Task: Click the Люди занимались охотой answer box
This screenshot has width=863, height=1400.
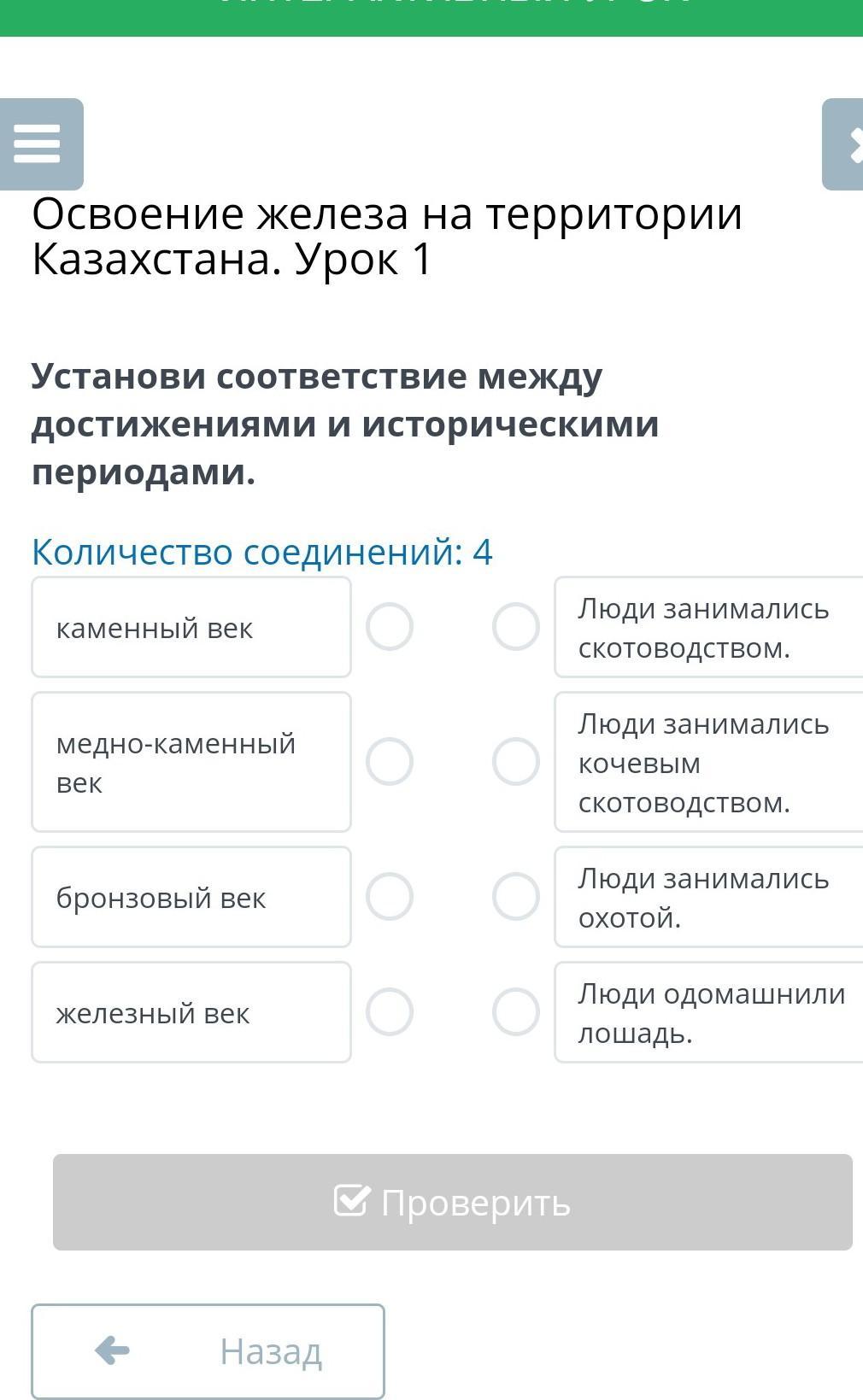Action: [x=709, y=897]
